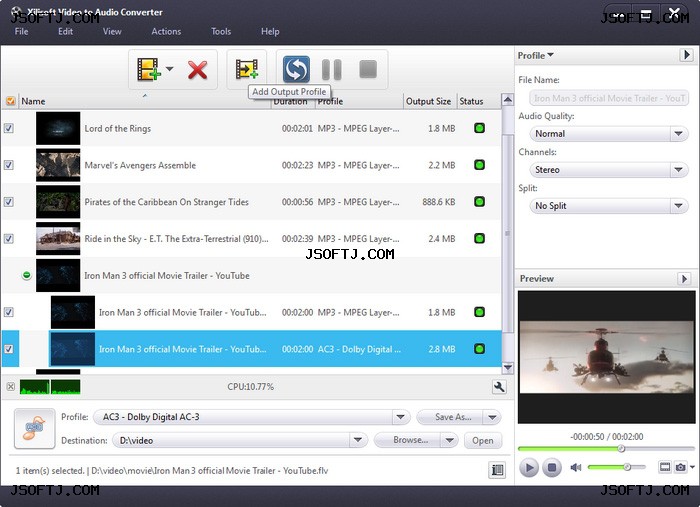Image resolution: width=700 pixels, height=507 pixels.
Task: Click the preview aspect ratio icon
Action: tap(665, 467)
